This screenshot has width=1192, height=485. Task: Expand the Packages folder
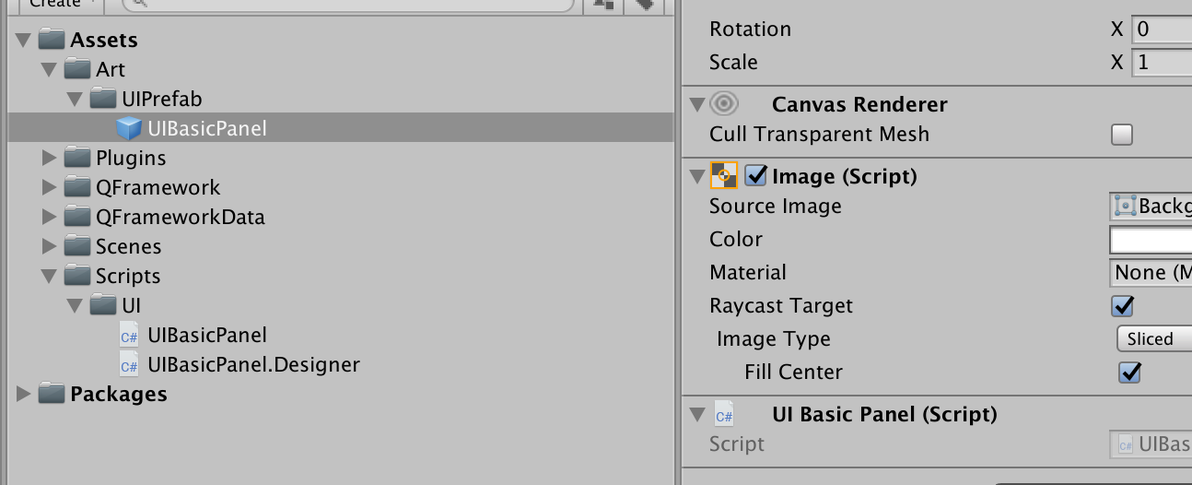[x=24, y=395]
